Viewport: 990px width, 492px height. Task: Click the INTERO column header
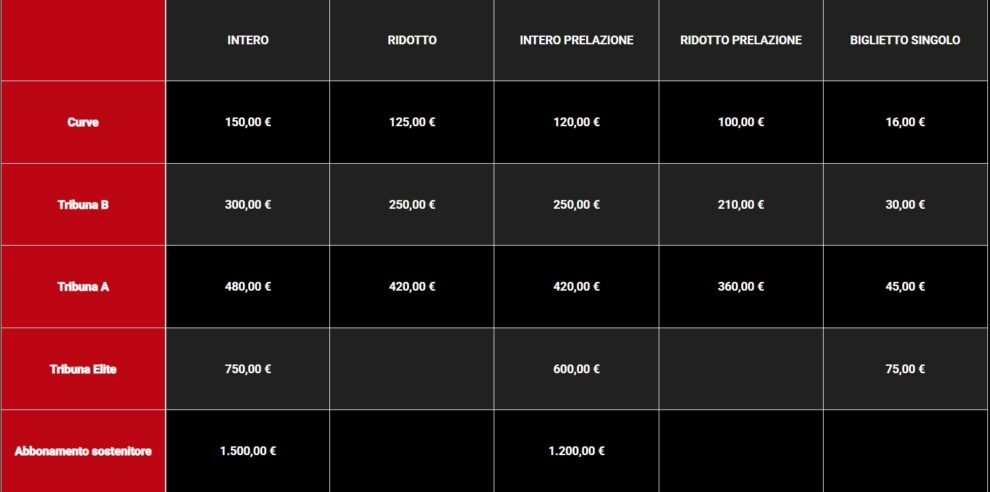248,41
